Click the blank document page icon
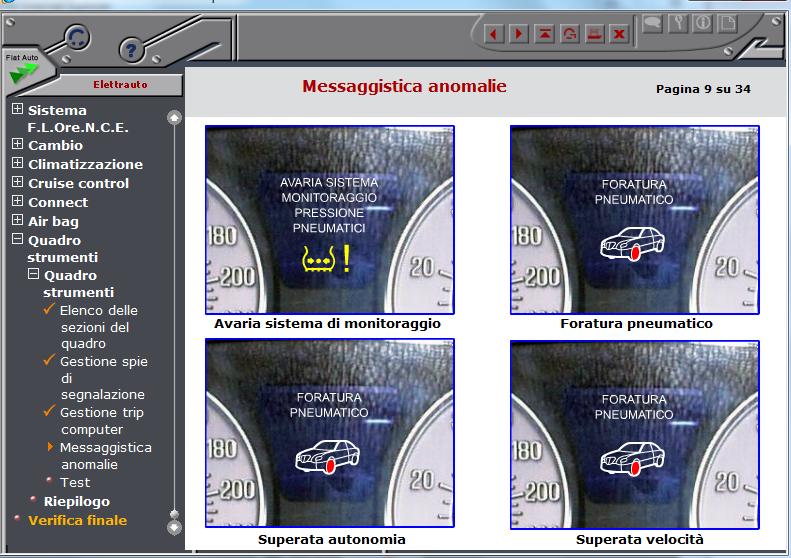 coord(728,23)
